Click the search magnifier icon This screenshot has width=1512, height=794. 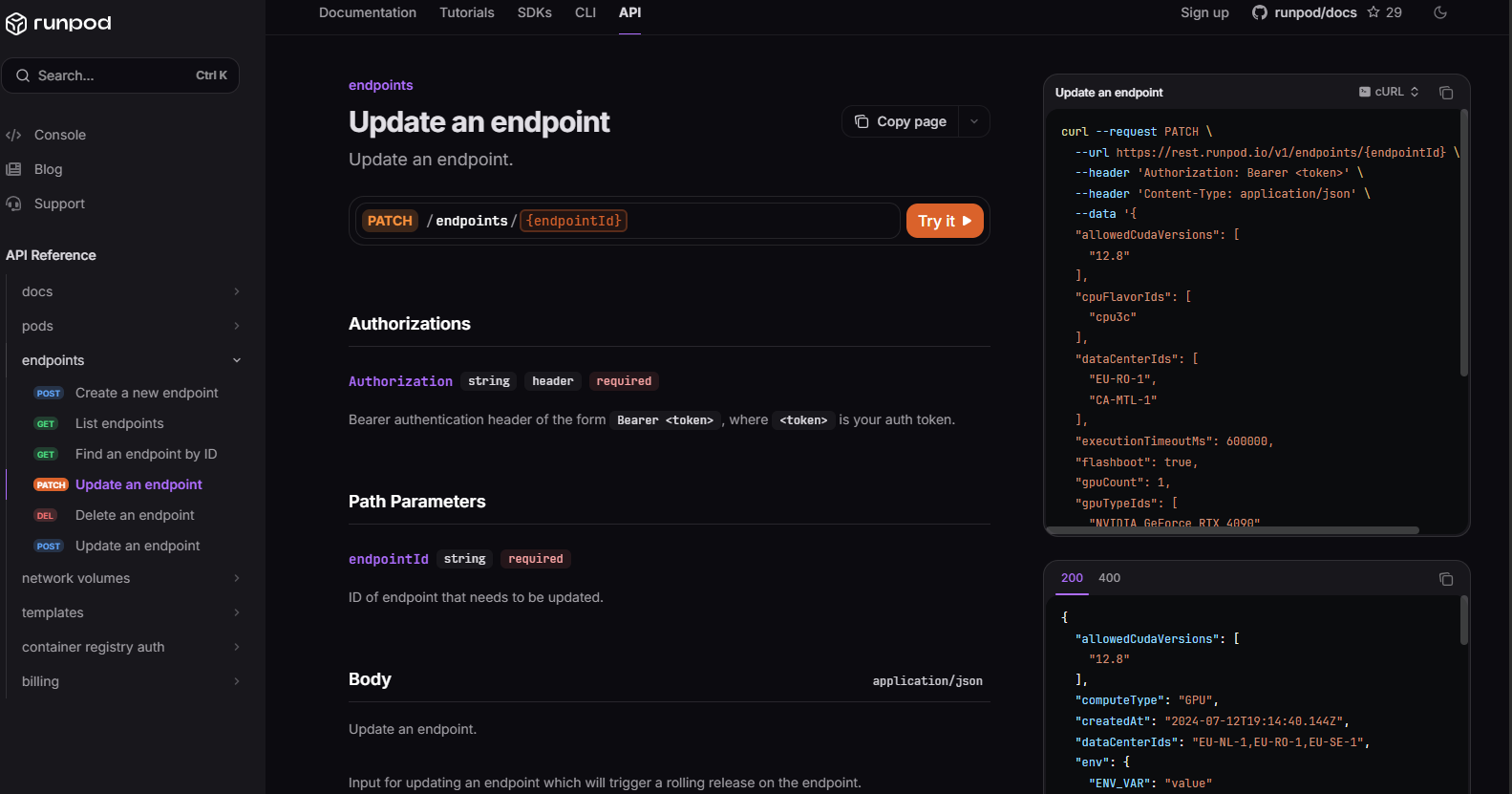click(x=23, y=75)
